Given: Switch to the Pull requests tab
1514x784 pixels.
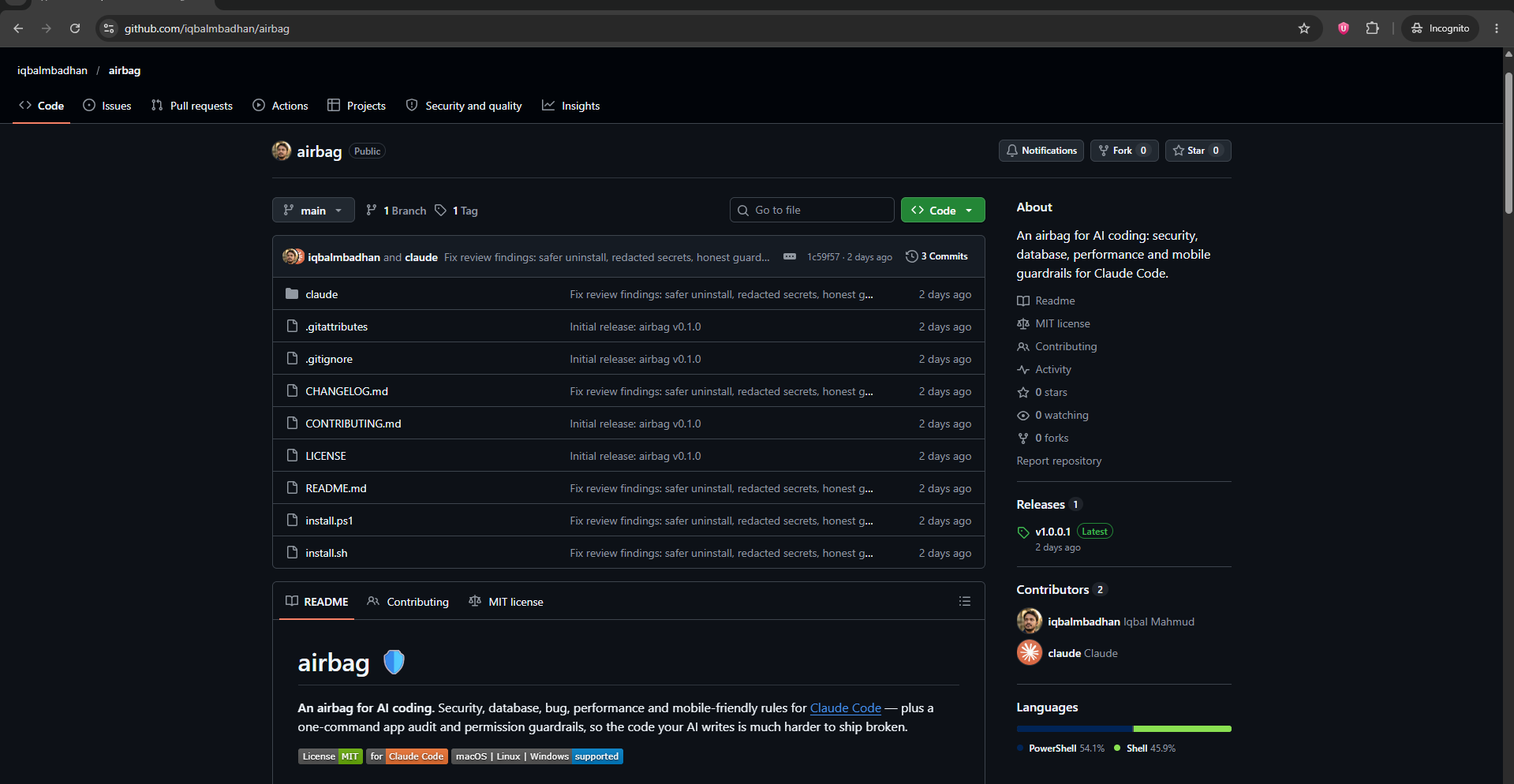Looking at the screenshot, I should pos(192,106).
